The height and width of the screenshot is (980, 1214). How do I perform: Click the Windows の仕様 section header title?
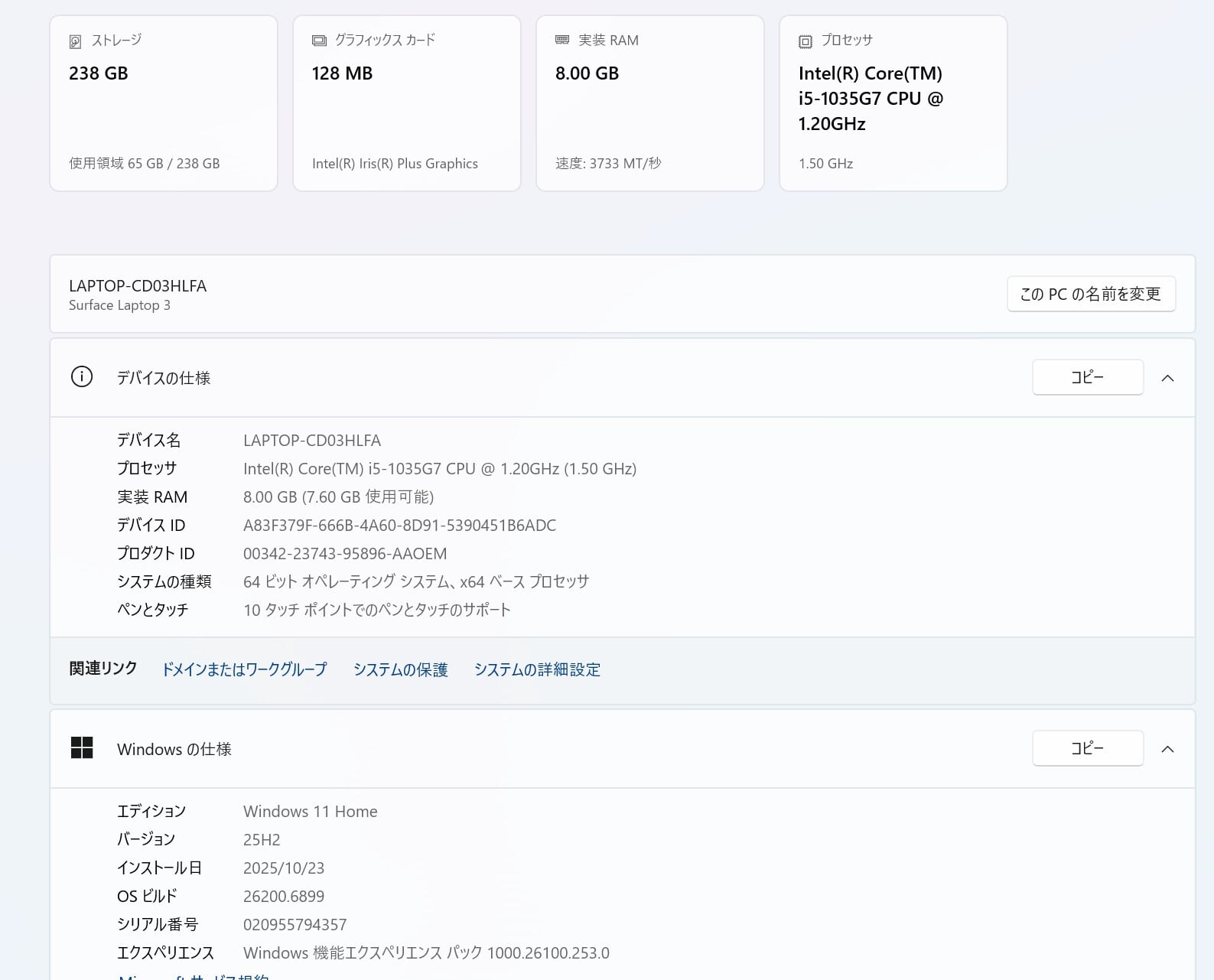(x=174, y=749)
